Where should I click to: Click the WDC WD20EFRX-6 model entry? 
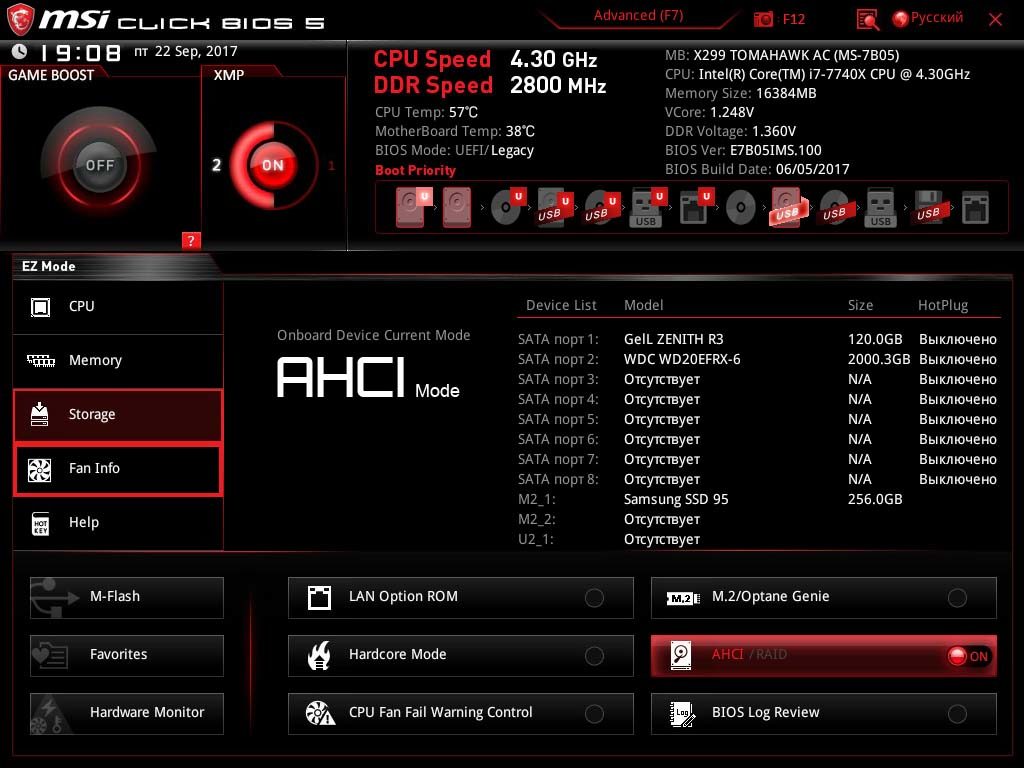(682, 359)
